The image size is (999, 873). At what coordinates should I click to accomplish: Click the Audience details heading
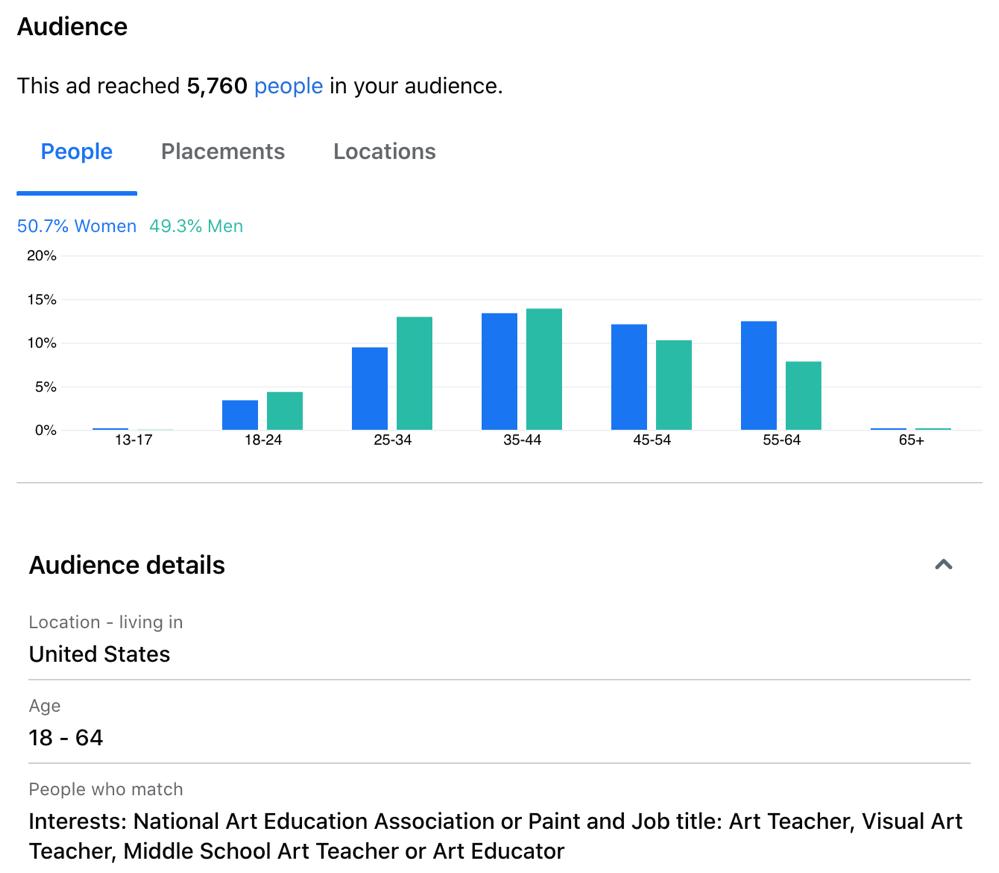click(127, 565)
